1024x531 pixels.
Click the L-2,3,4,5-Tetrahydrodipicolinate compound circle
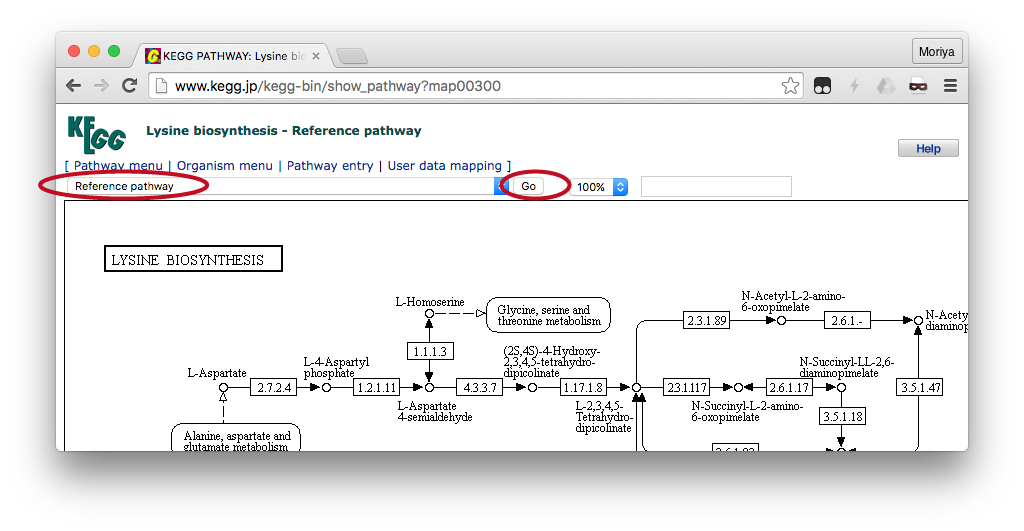pos(637,387)
